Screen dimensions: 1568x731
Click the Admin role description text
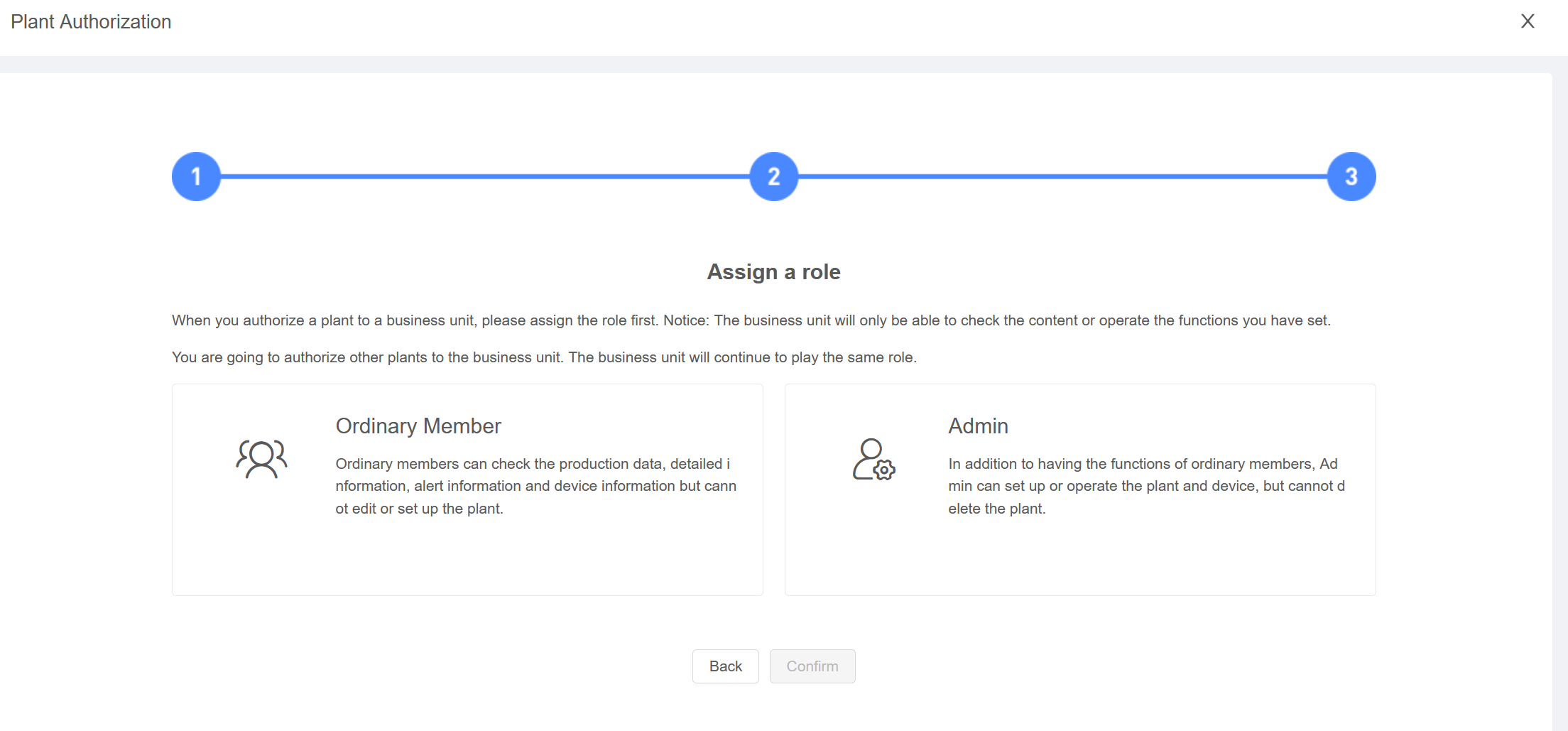(1146, 486)
